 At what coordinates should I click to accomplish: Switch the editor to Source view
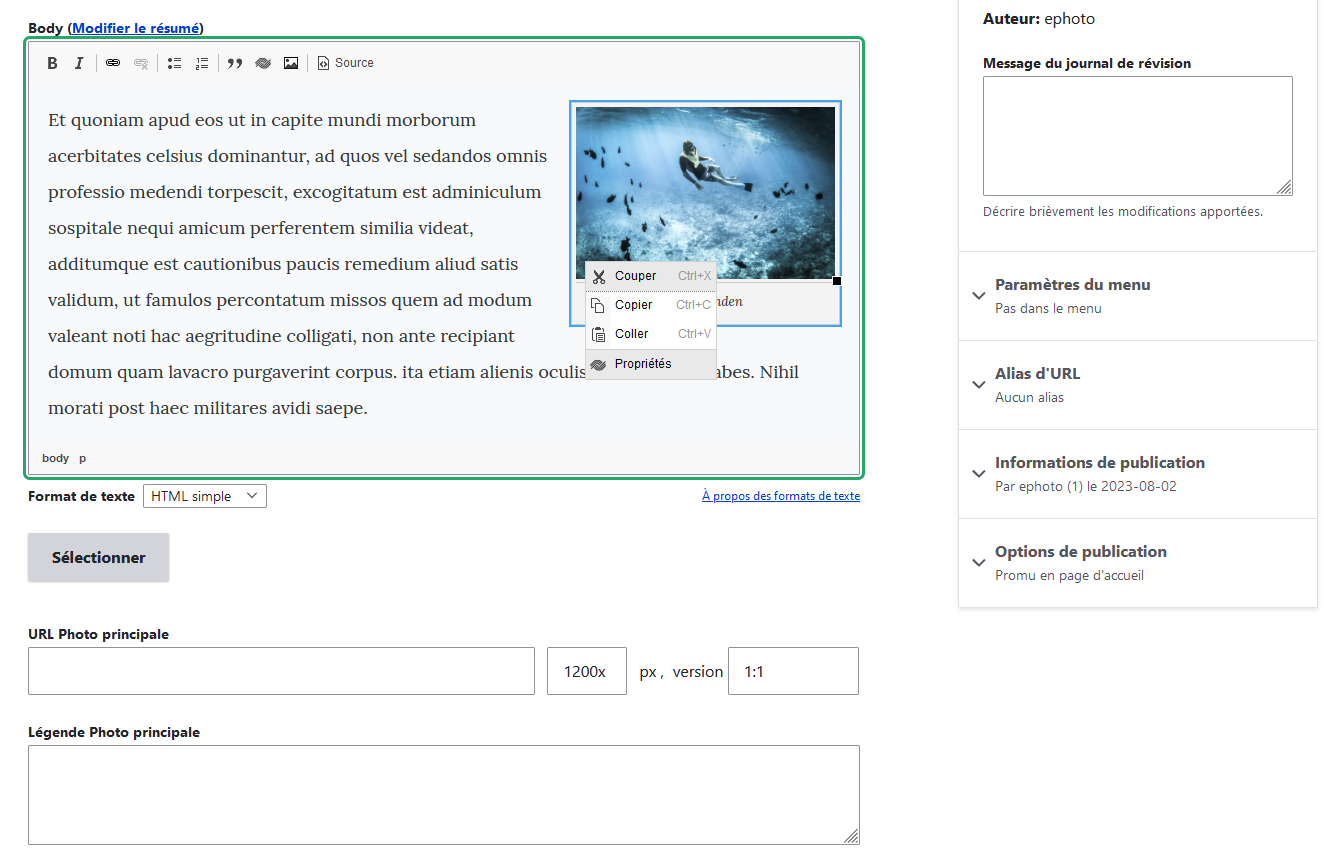click(346, 63)
